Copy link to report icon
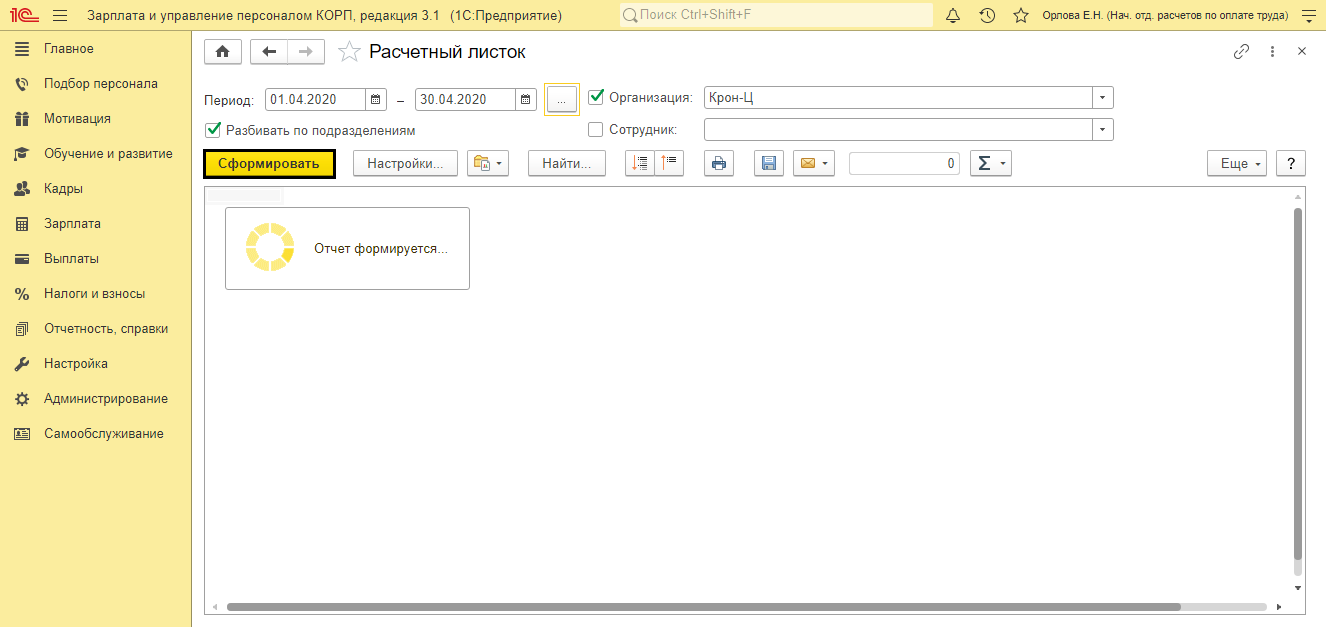The height and width of the screenshot is (627, 1326). (1241, 52)
